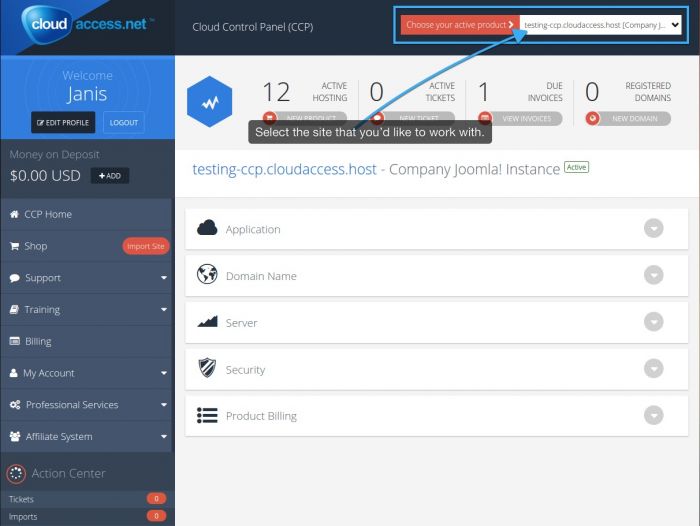Click the +ADD deposit button

110,175
